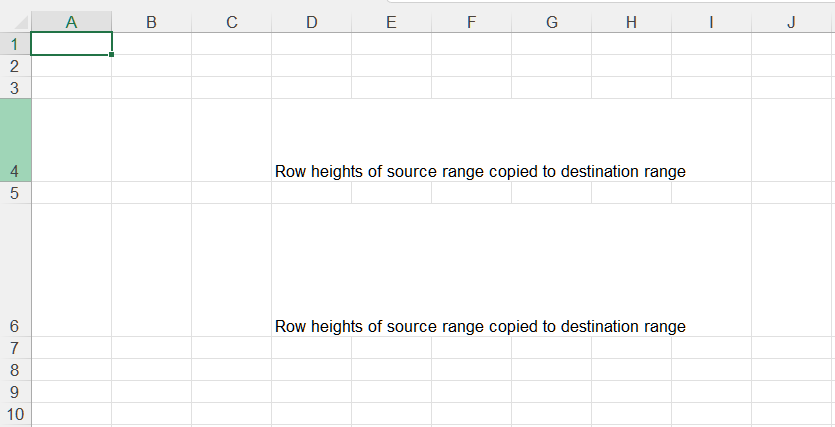Image resolution: width=835 pixels, height=427 pixels.
Task: Select column I header
Action: [x=711, y=23]
